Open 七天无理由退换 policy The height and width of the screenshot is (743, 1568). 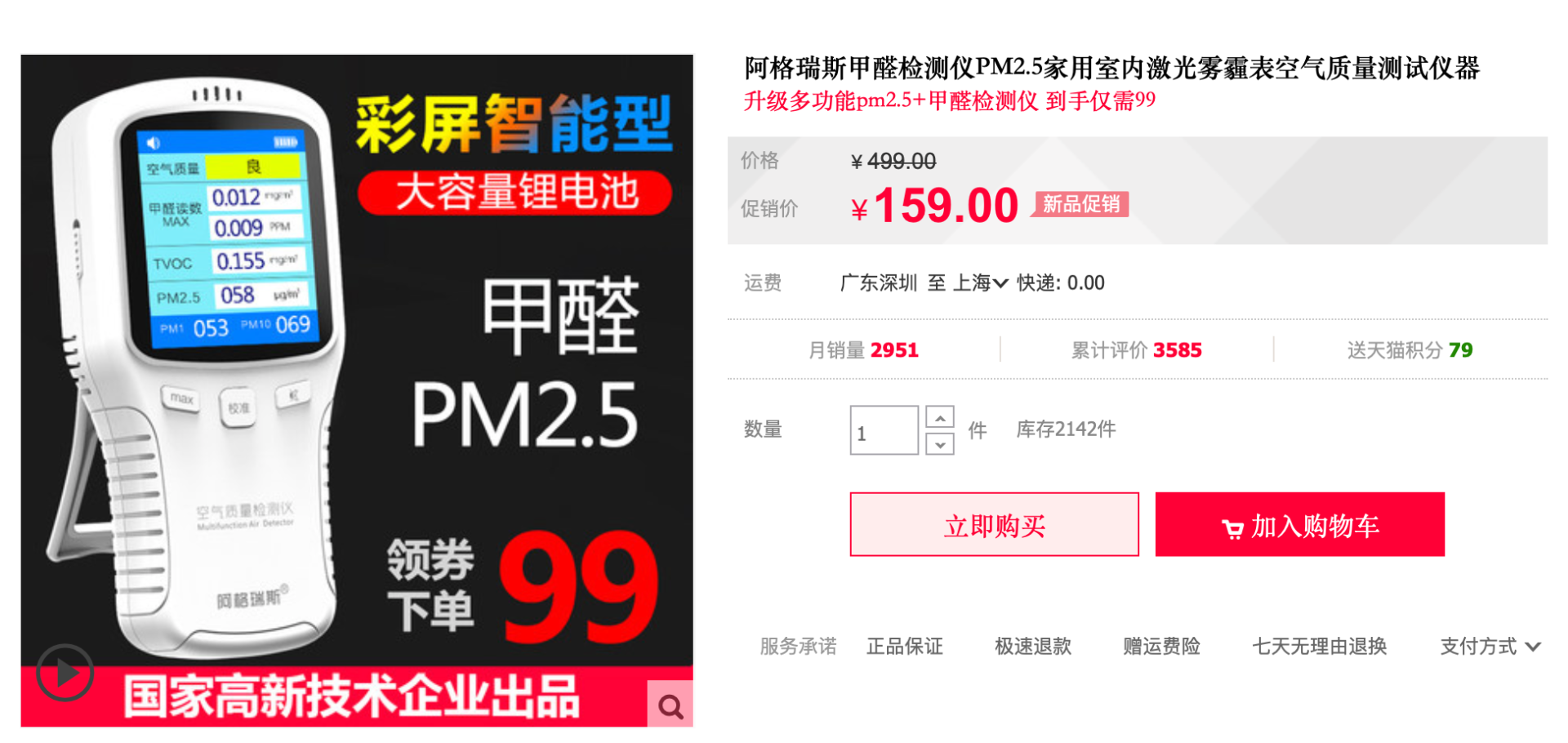tap(1320, 646)
